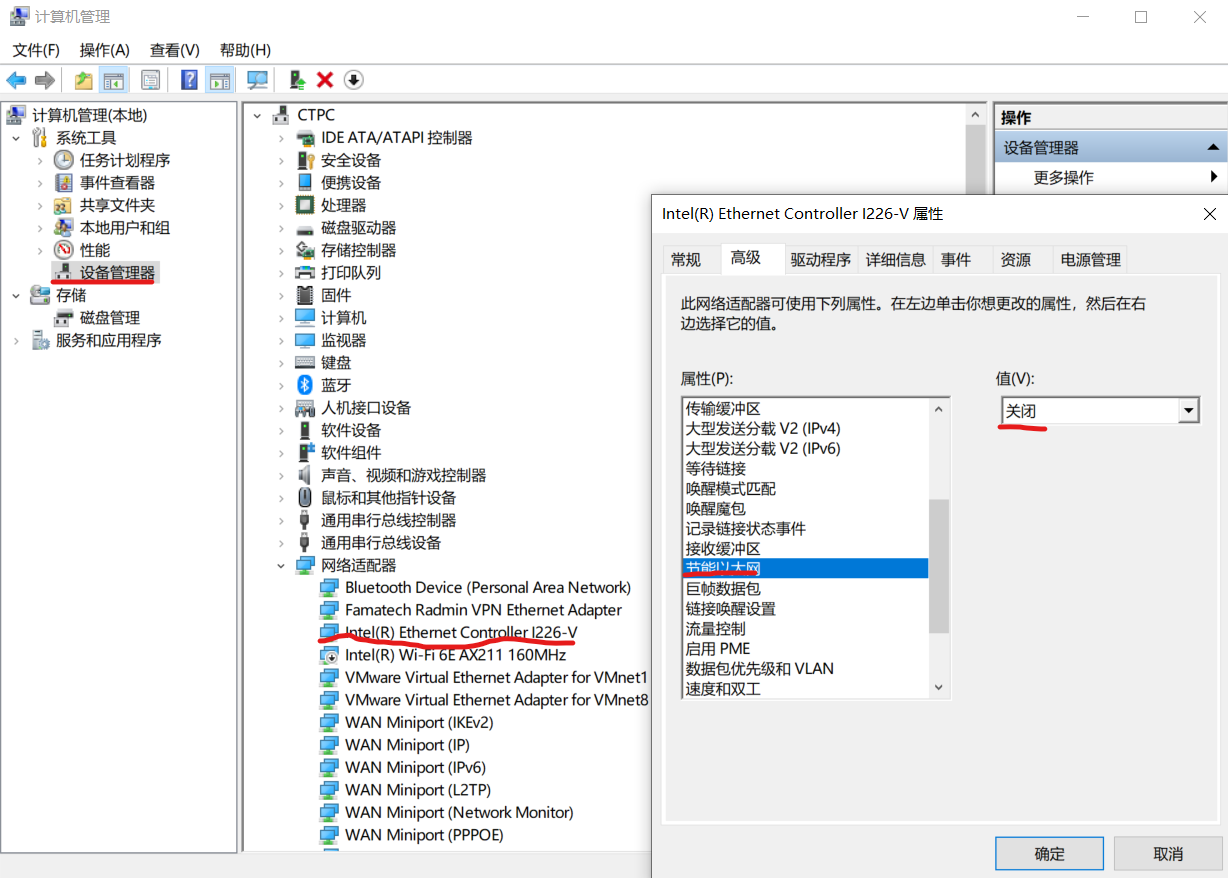Open the 电源管理 tab

(1090, 260)
